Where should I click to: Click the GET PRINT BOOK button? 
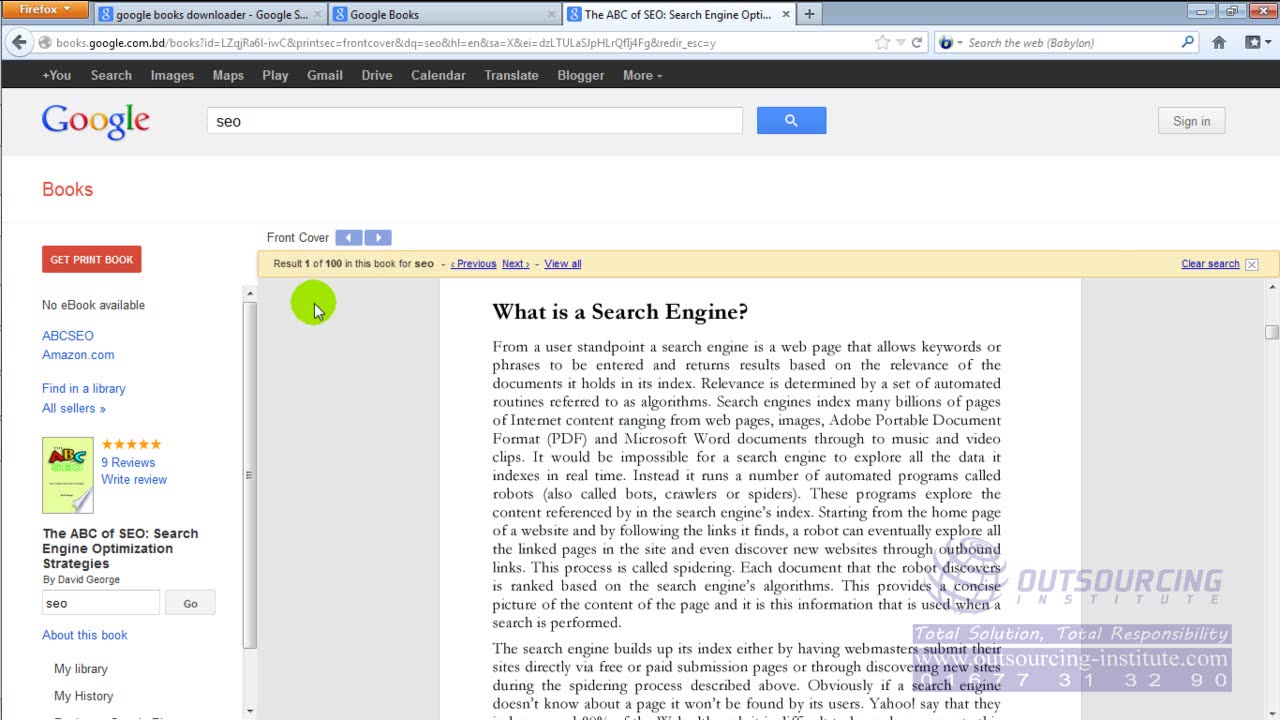pos(92,259)
